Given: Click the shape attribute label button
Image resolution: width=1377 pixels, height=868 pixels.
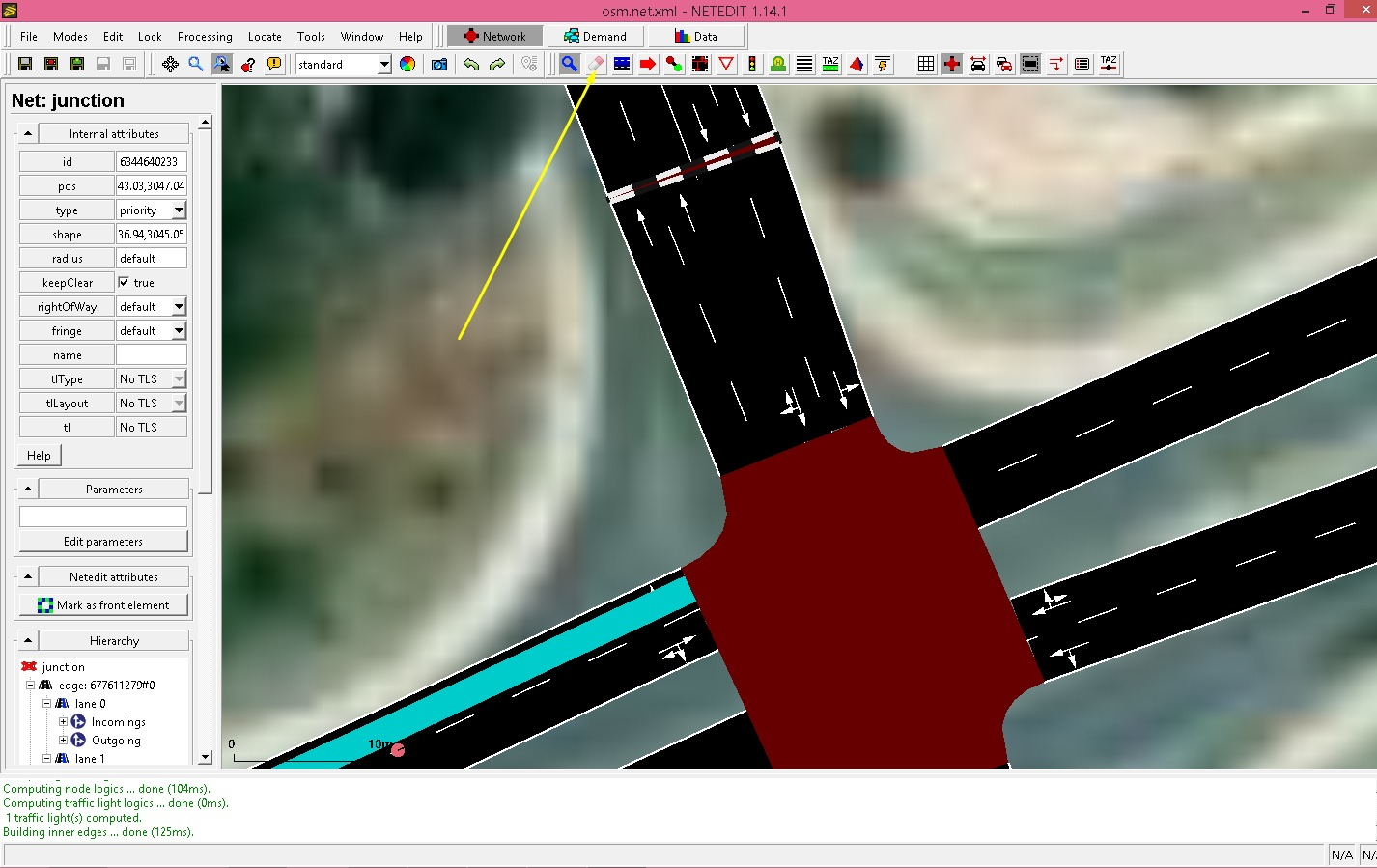Looking at the screenshot, I should 67,234.
